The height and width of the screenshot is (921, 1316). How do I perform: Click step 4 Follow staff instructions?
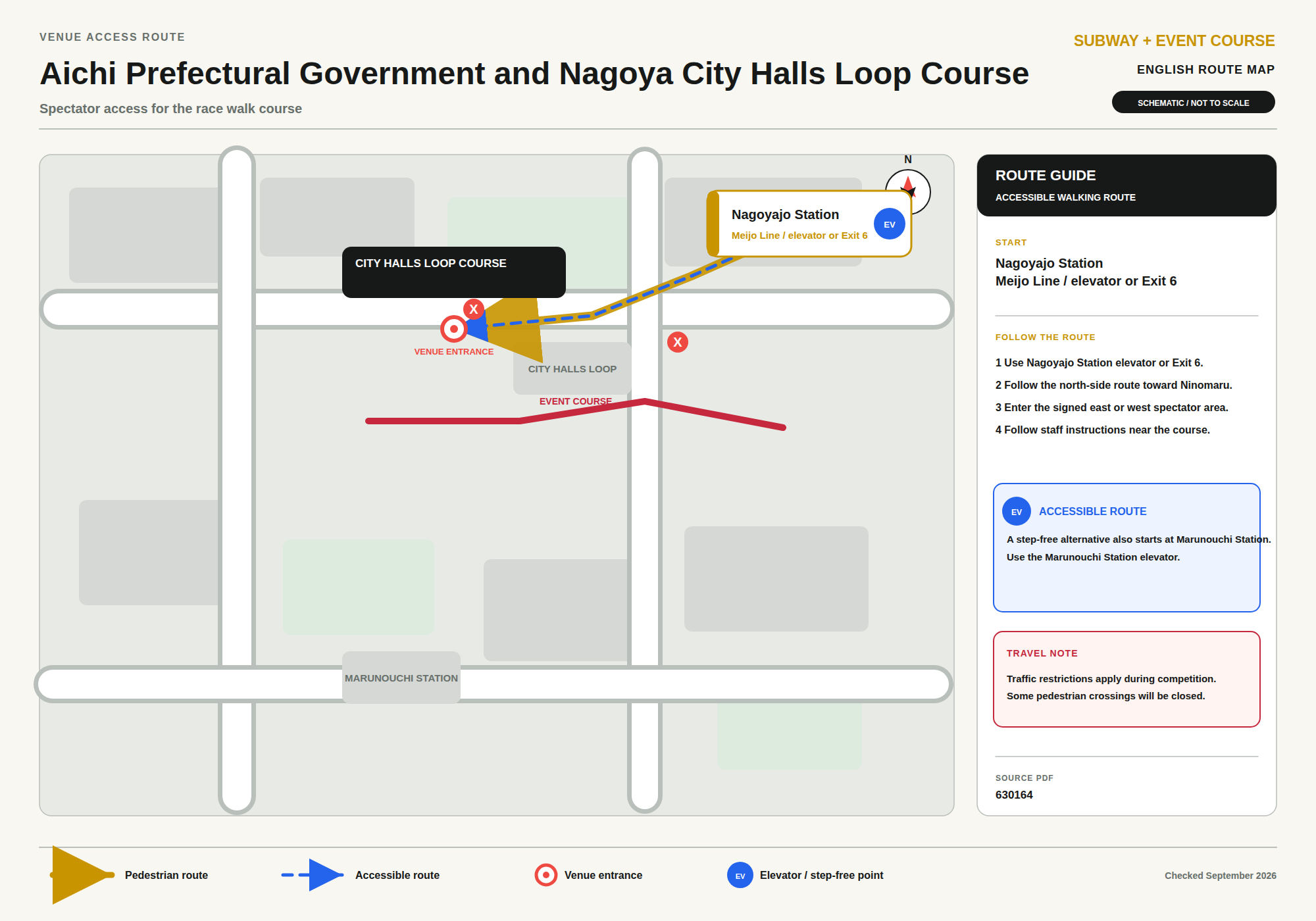[1103, 430]
